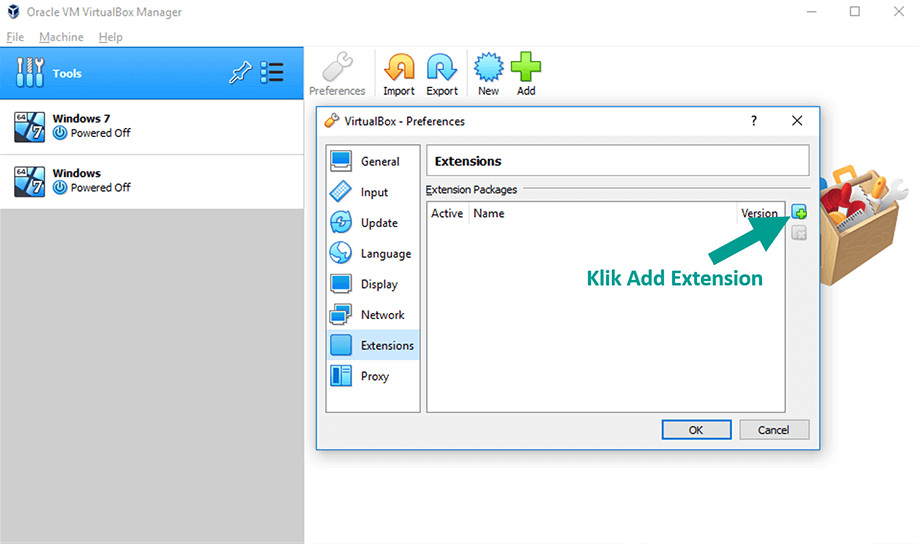The height and width of the screenshot is (544, 920).
Task: Click the Import appliance toolbar icon
Action: 399,74
